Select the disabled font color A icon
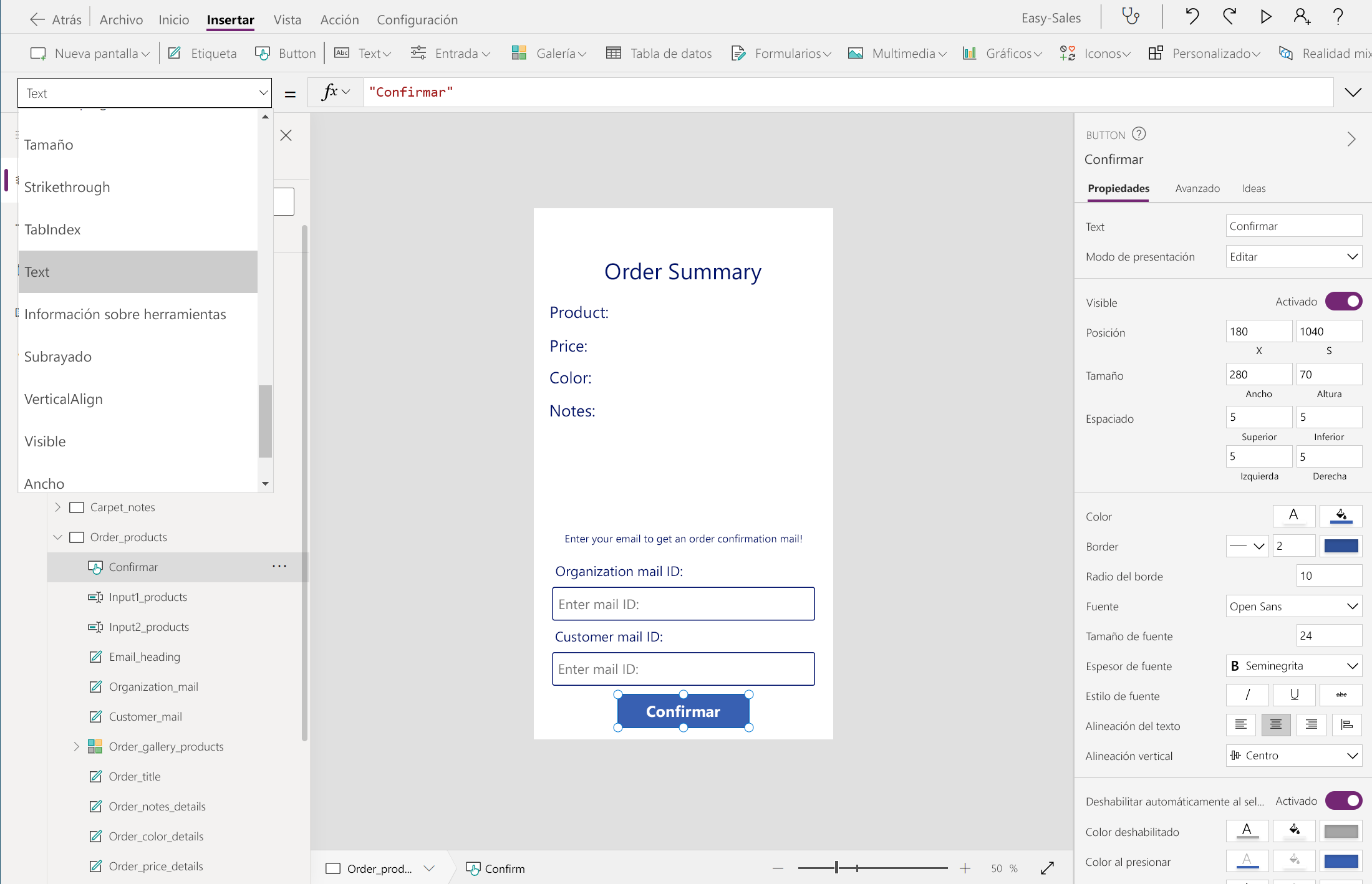 point(1247,830)
